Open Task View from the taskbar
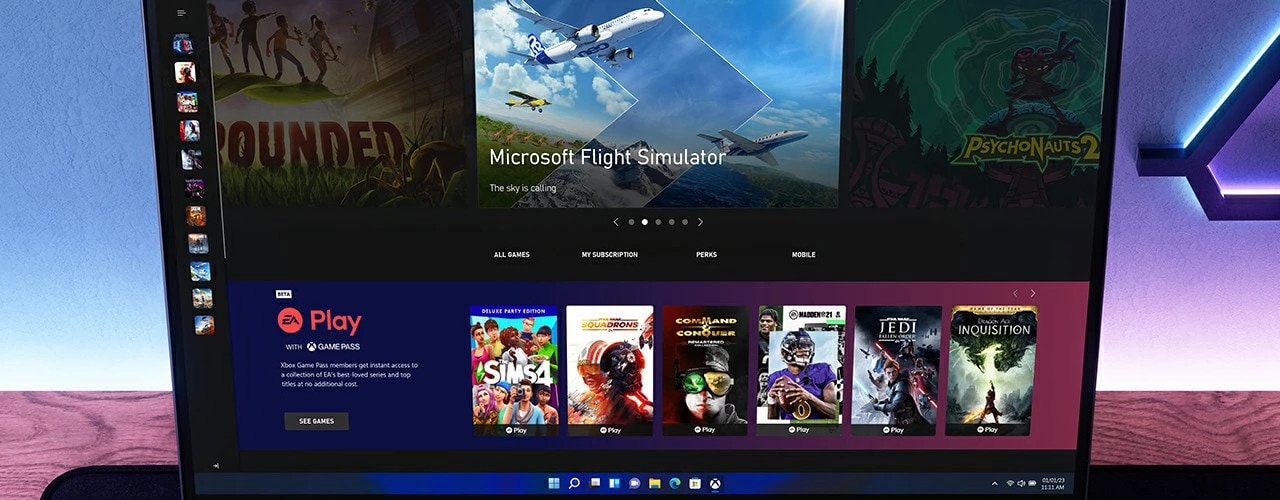This screenshot has height=500, width=1280. click(x=594, y=483)
